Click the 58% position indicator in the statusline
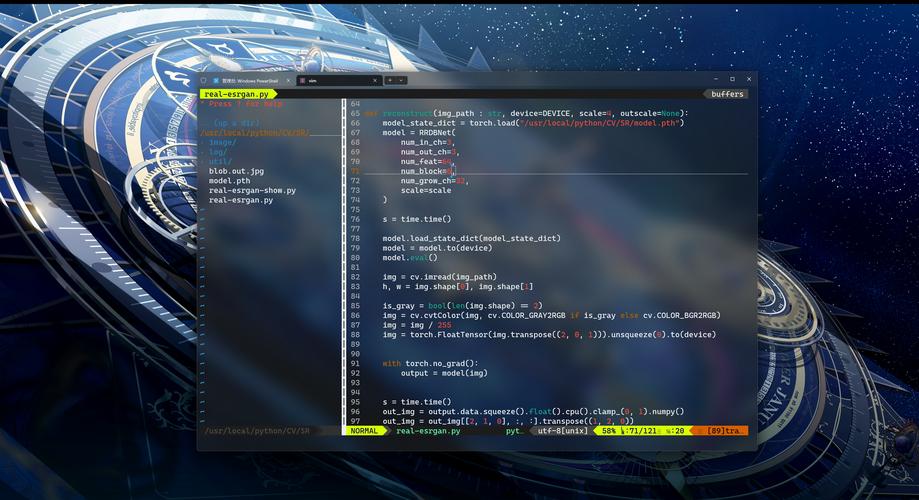Viewport: 919px width, 500px height. pos(609,431)
